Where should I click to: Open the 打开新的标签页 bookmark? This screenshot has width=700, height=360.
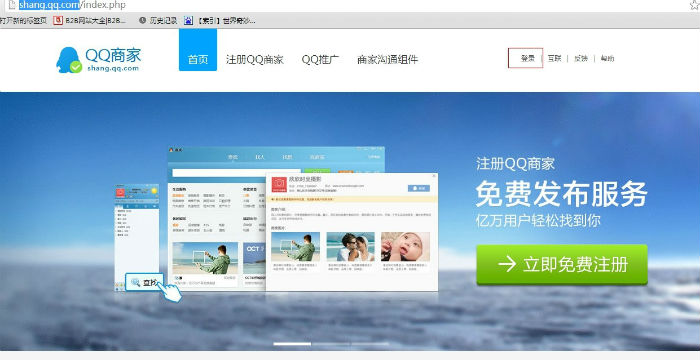coord(23,21)
